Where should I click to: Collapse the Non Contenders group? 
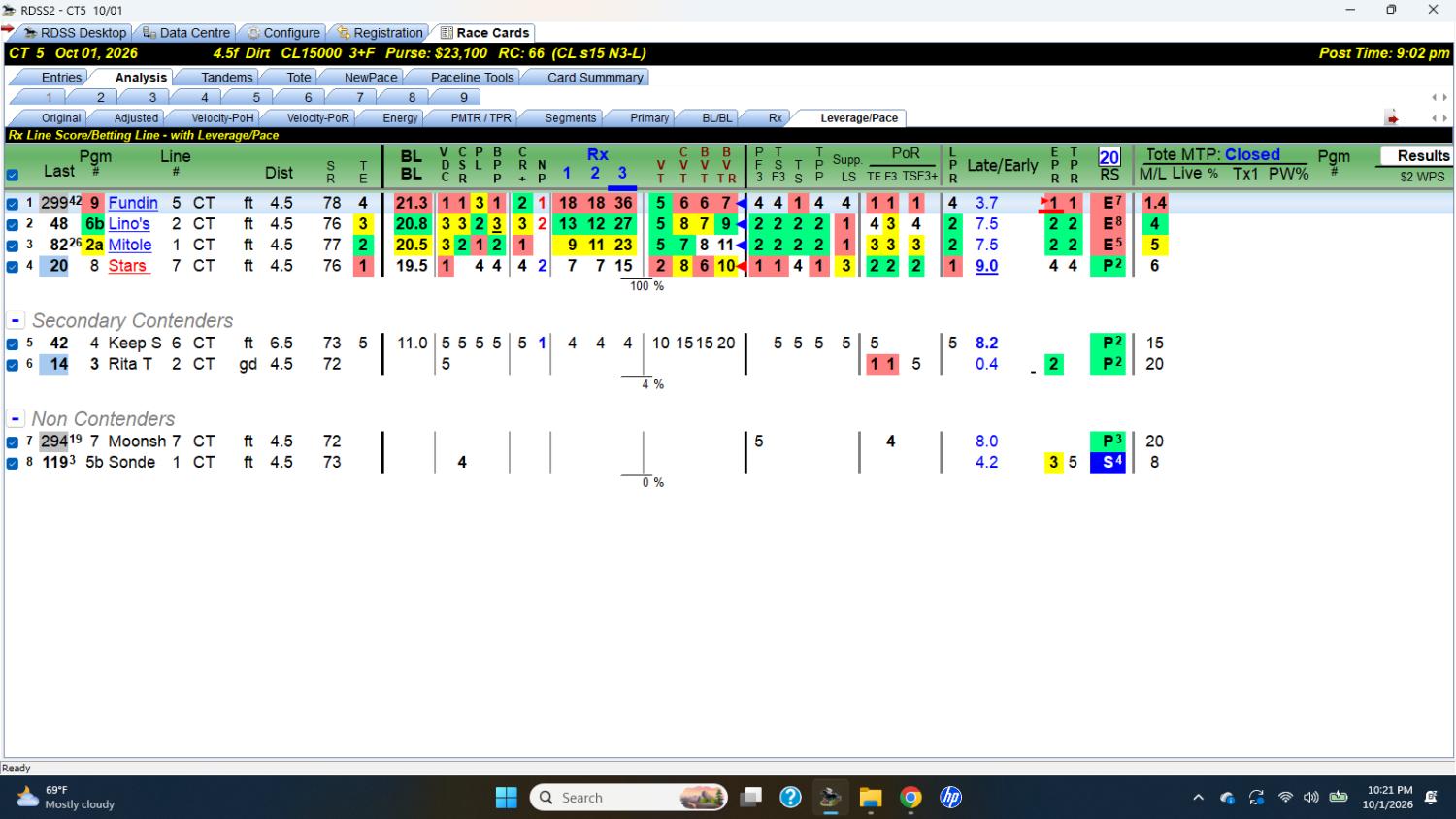coord(16,419)
